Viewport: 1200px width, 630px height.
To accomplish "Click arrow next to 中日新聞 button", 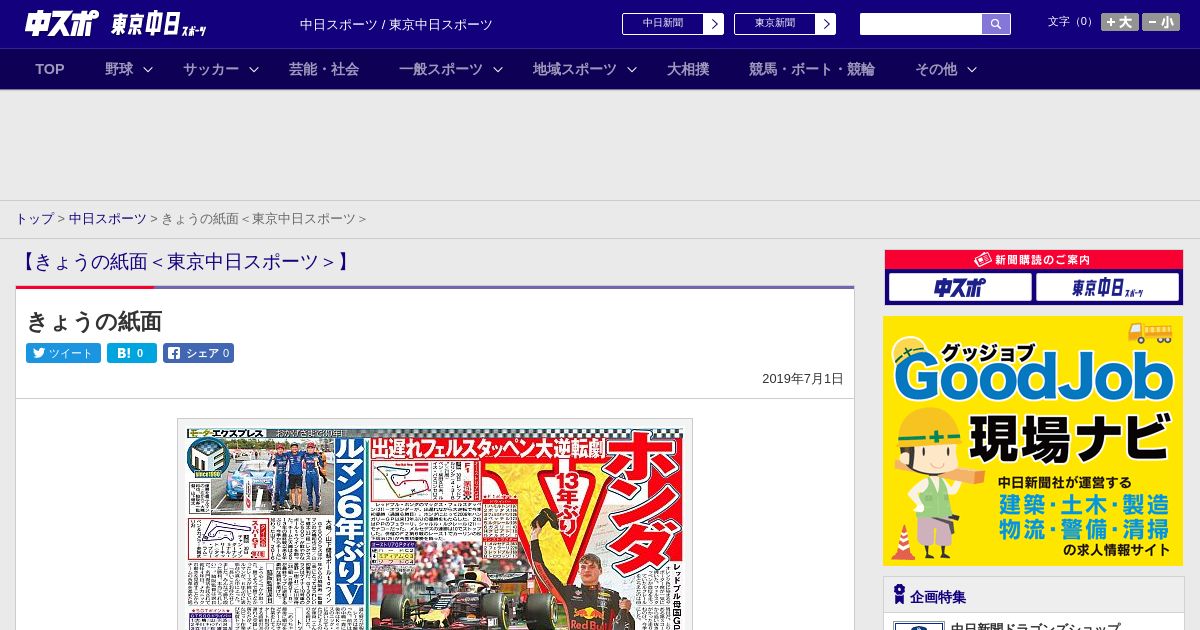I will (x=714, y=24).
